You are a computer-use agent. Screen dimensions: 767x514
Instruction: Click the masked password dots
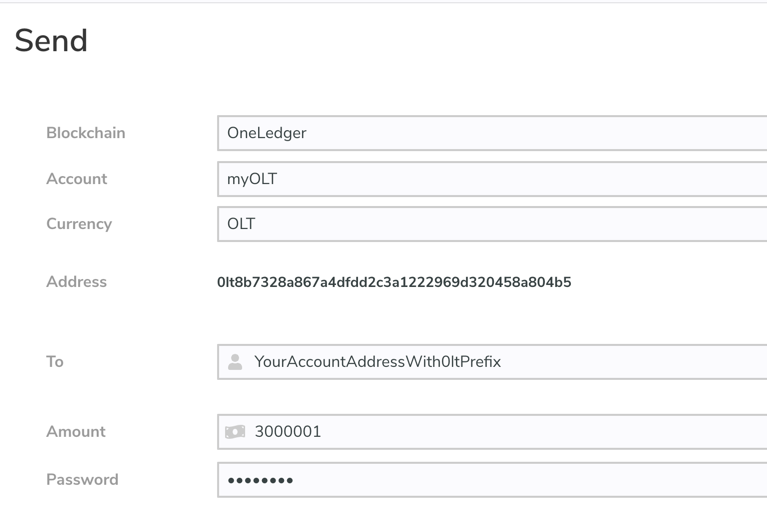tap(260, 481)
